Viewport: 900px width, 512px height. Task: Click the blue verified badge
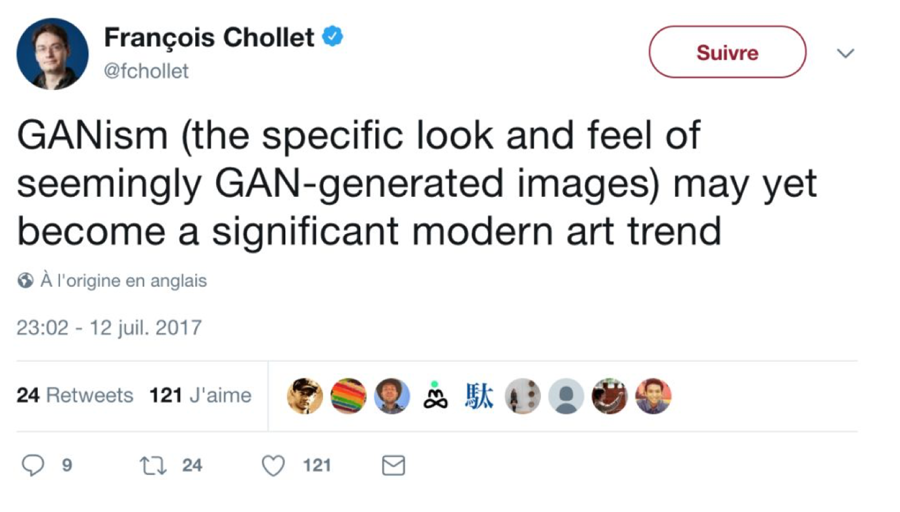[x=333, y=38]
